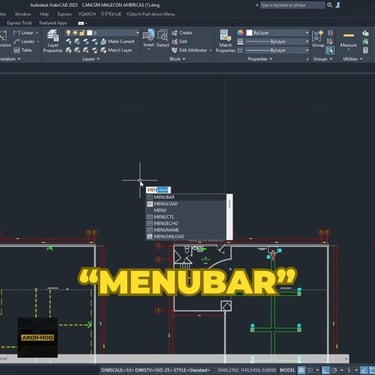
Task: Open the linetype ByLayer dropdown
Action: pyautogui.click(x=307, y=50)
